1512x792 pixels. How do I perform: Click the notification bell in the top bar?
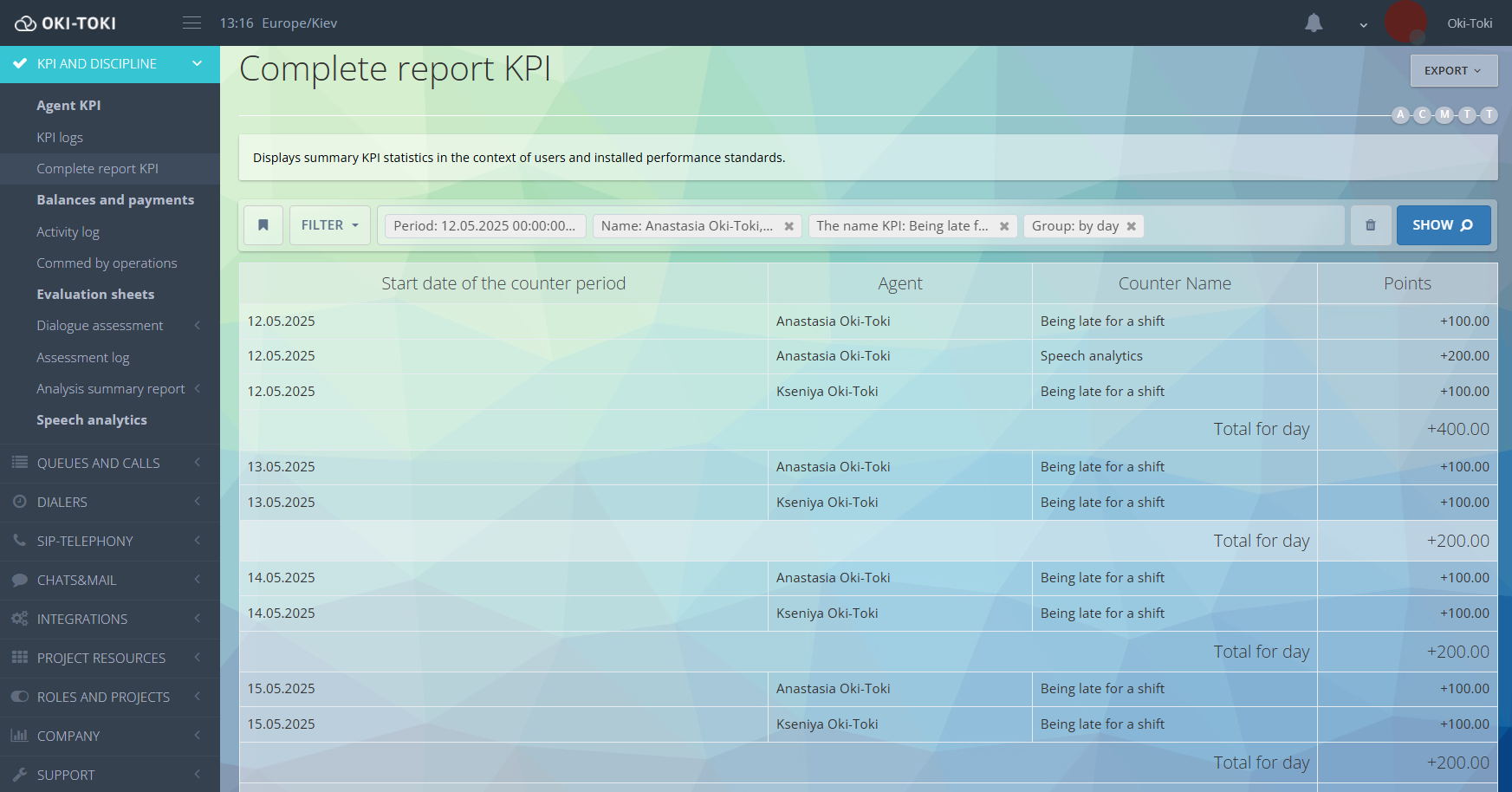1314,23
